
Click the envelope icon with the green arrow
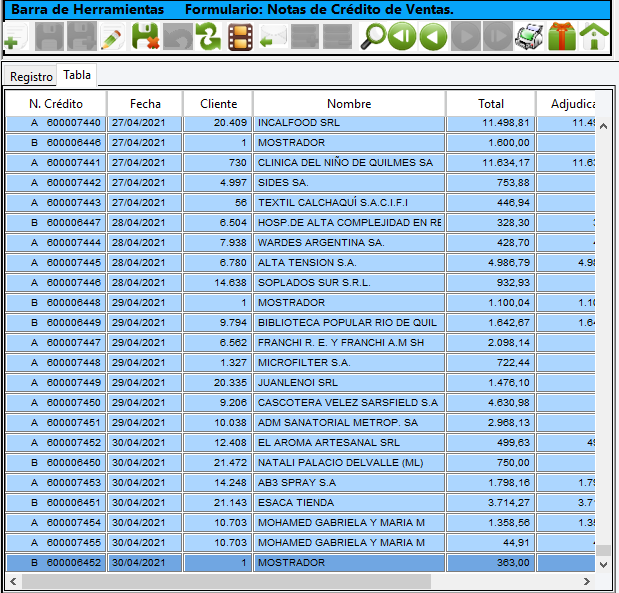point(273,37)
